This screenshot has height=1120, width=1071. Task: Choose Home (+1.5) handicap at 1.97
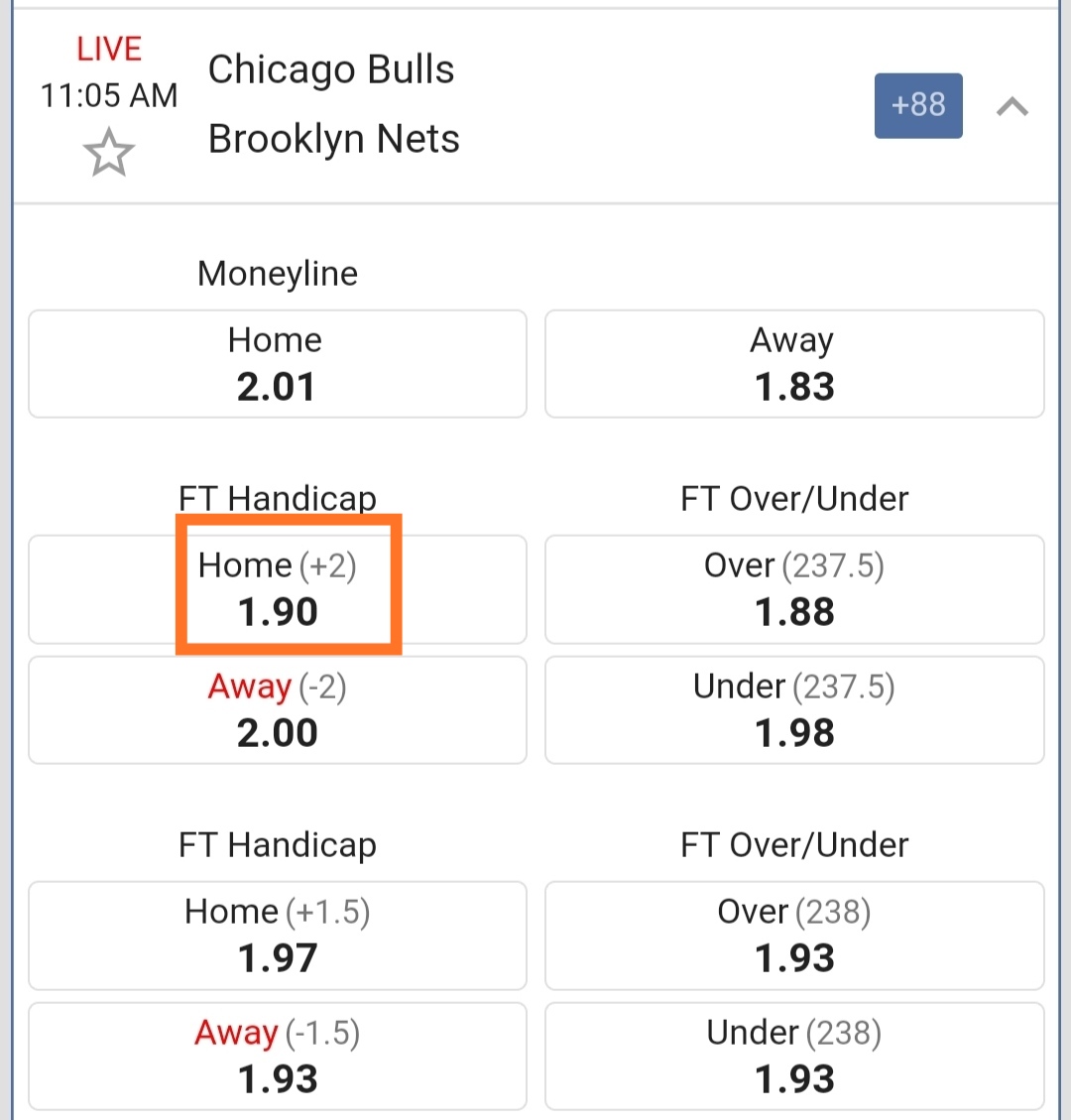(277, 935)
